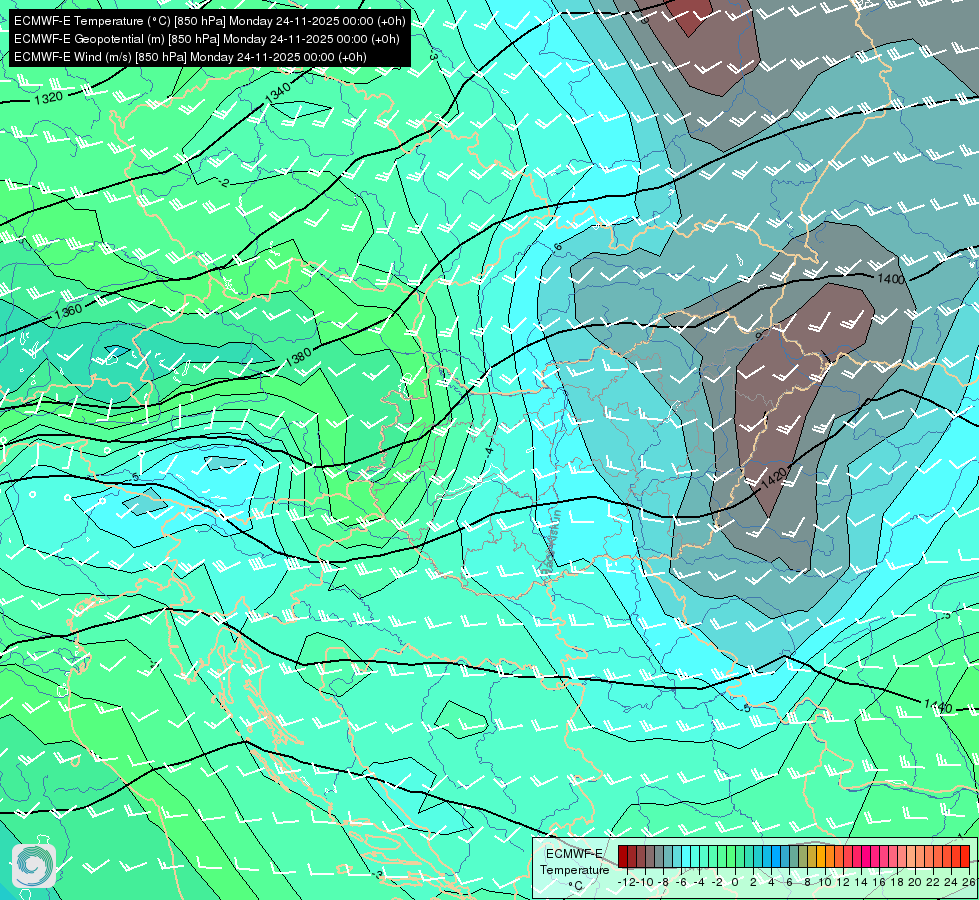This screenshot has width=979, height=900.
Task: Click the darkest red legend swatch above -12
Action: [x=623, y=856]
